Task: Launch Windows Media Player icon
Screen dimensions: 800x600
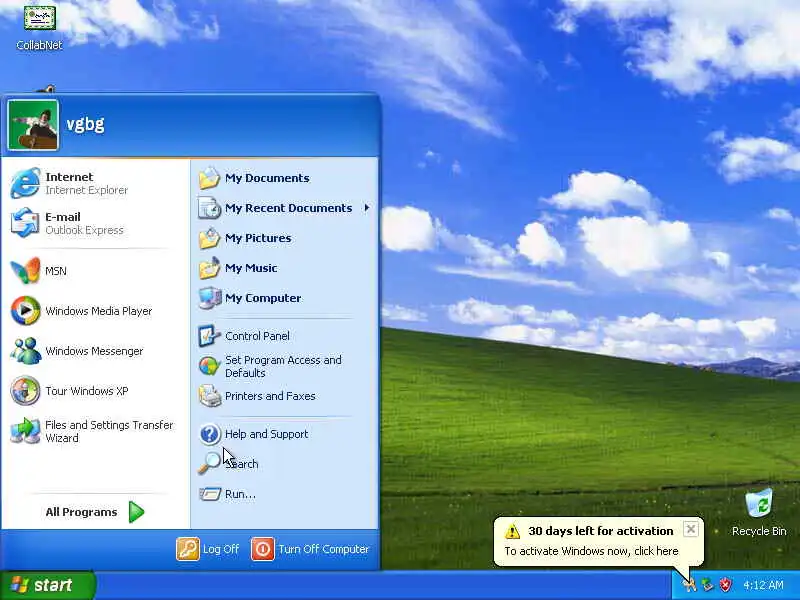Action: 25,311
